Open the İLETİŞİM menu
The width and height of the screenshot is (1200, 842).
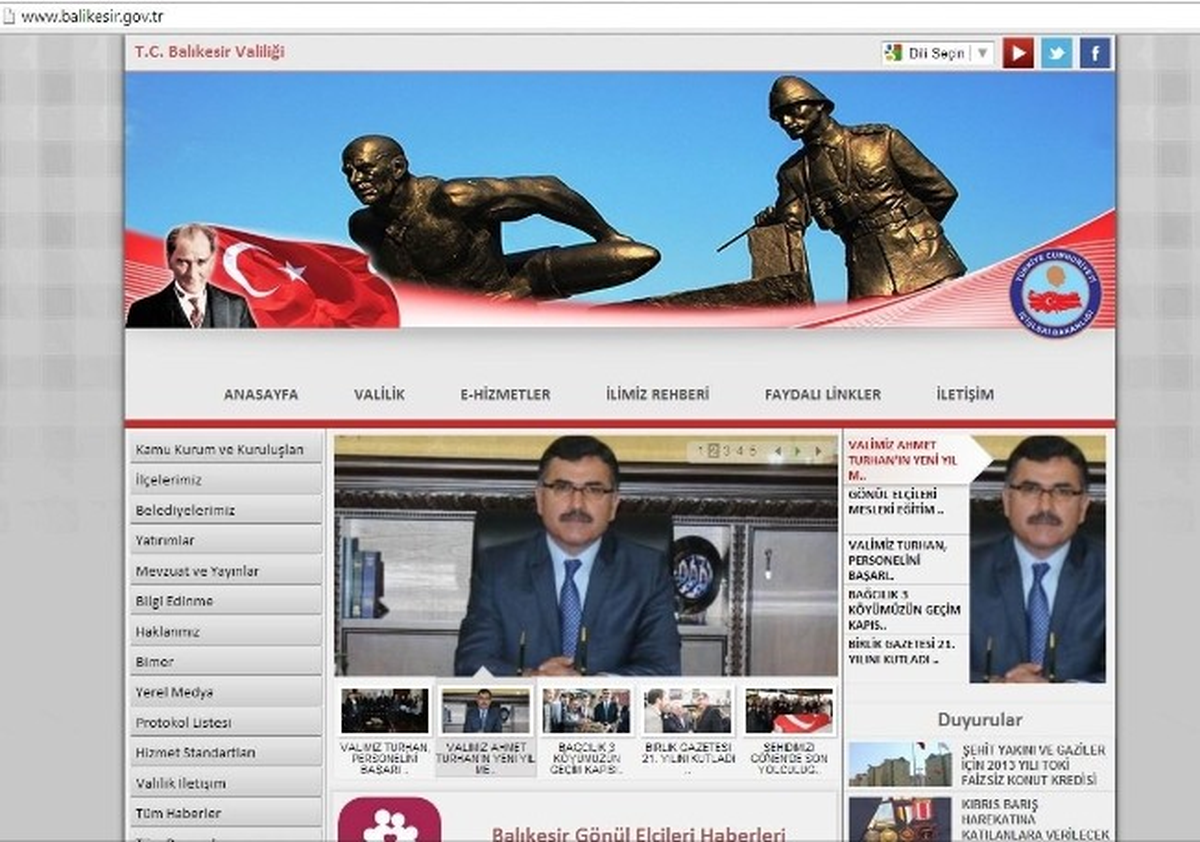click(x=965, y=394)
